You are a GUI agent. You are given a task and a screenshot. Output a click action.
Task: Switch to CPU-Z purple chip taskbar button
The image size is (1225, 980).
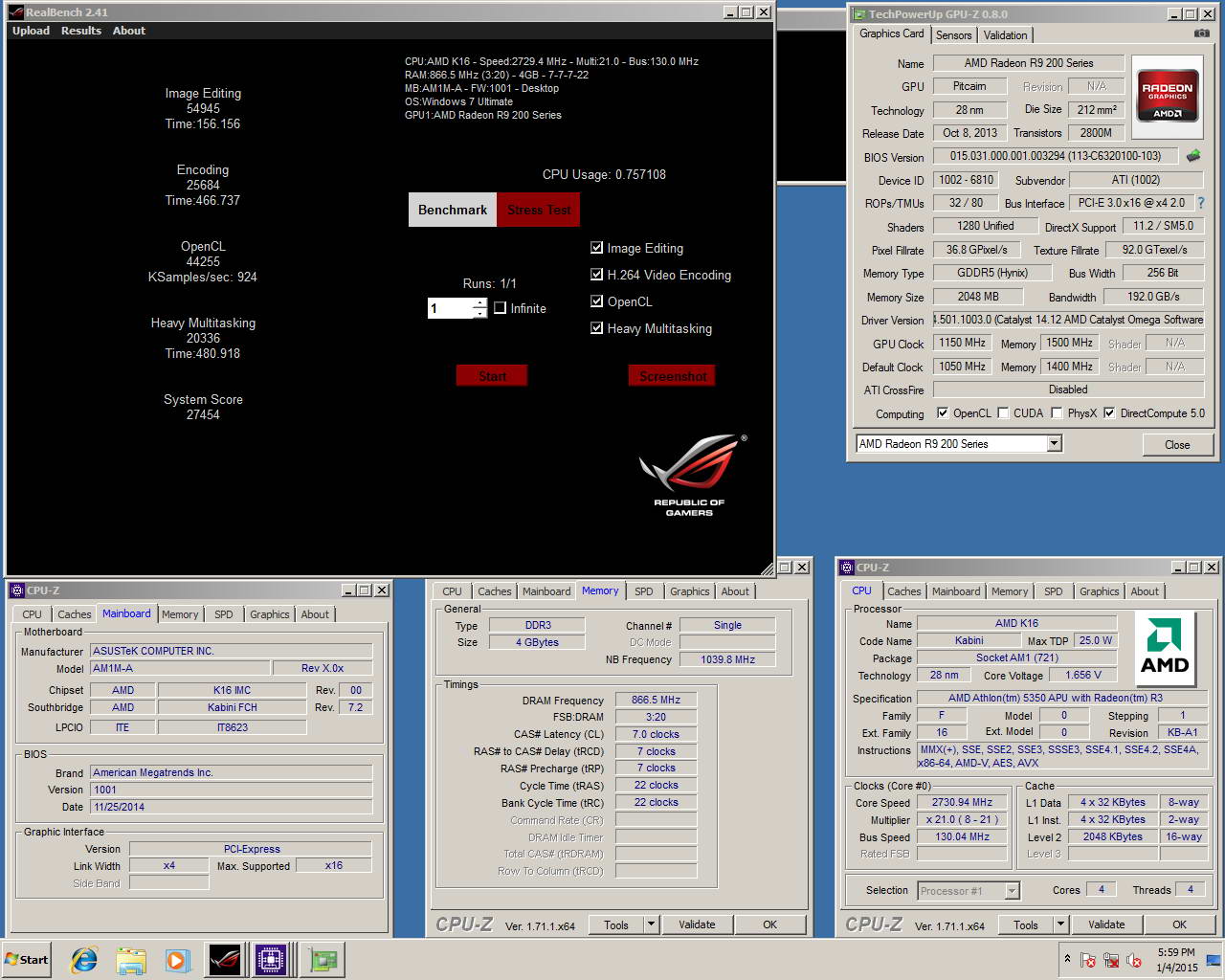[x=271, y=960]
